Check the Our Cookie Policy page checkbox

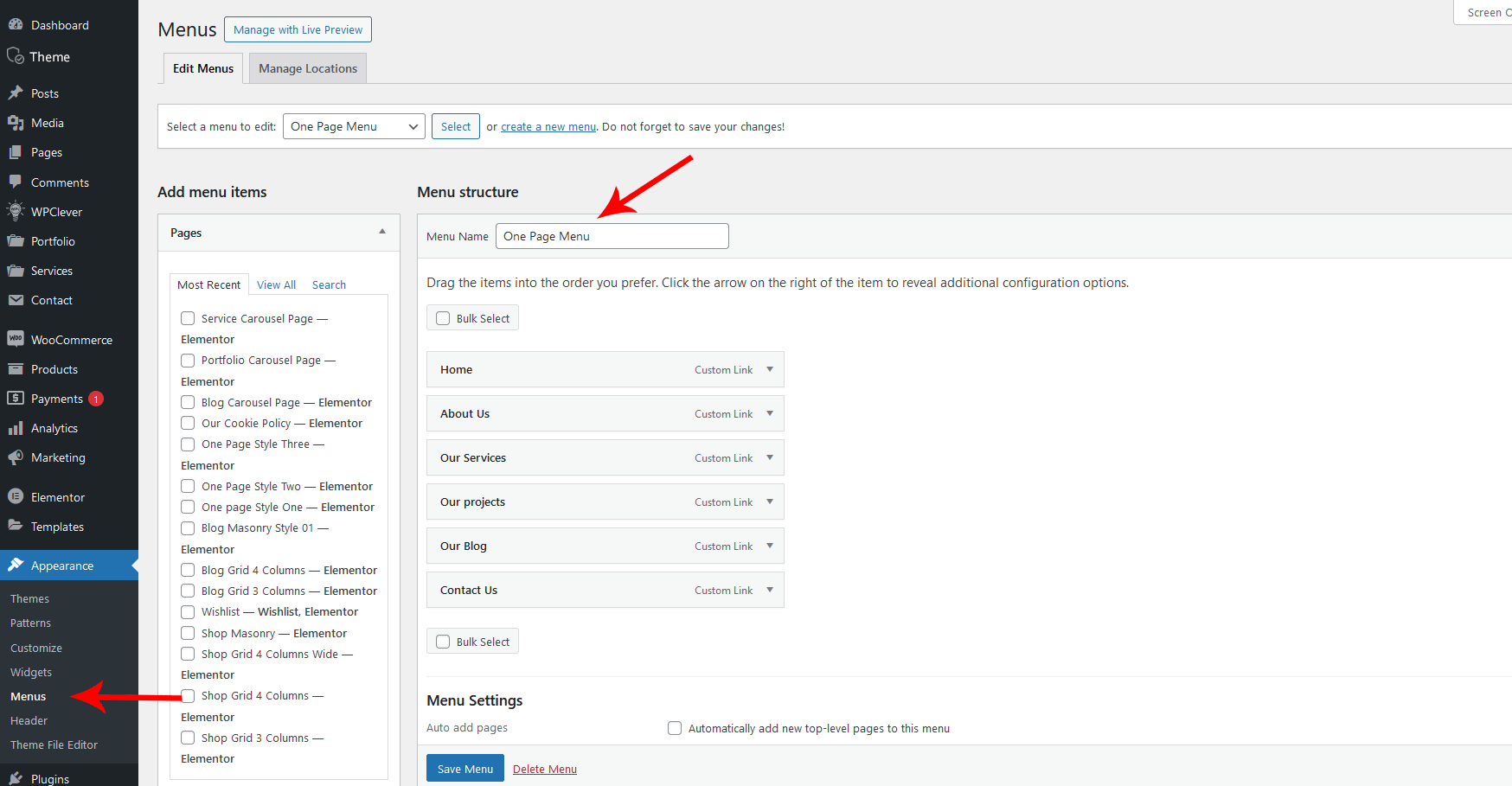click(188, 423)
